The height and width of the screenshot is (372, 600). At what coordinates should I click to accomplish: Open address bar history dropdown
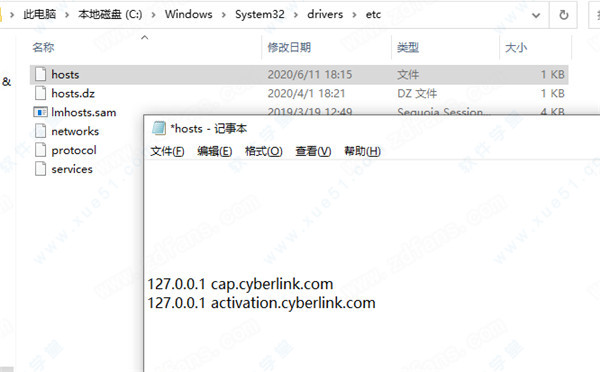click(536, 15)
